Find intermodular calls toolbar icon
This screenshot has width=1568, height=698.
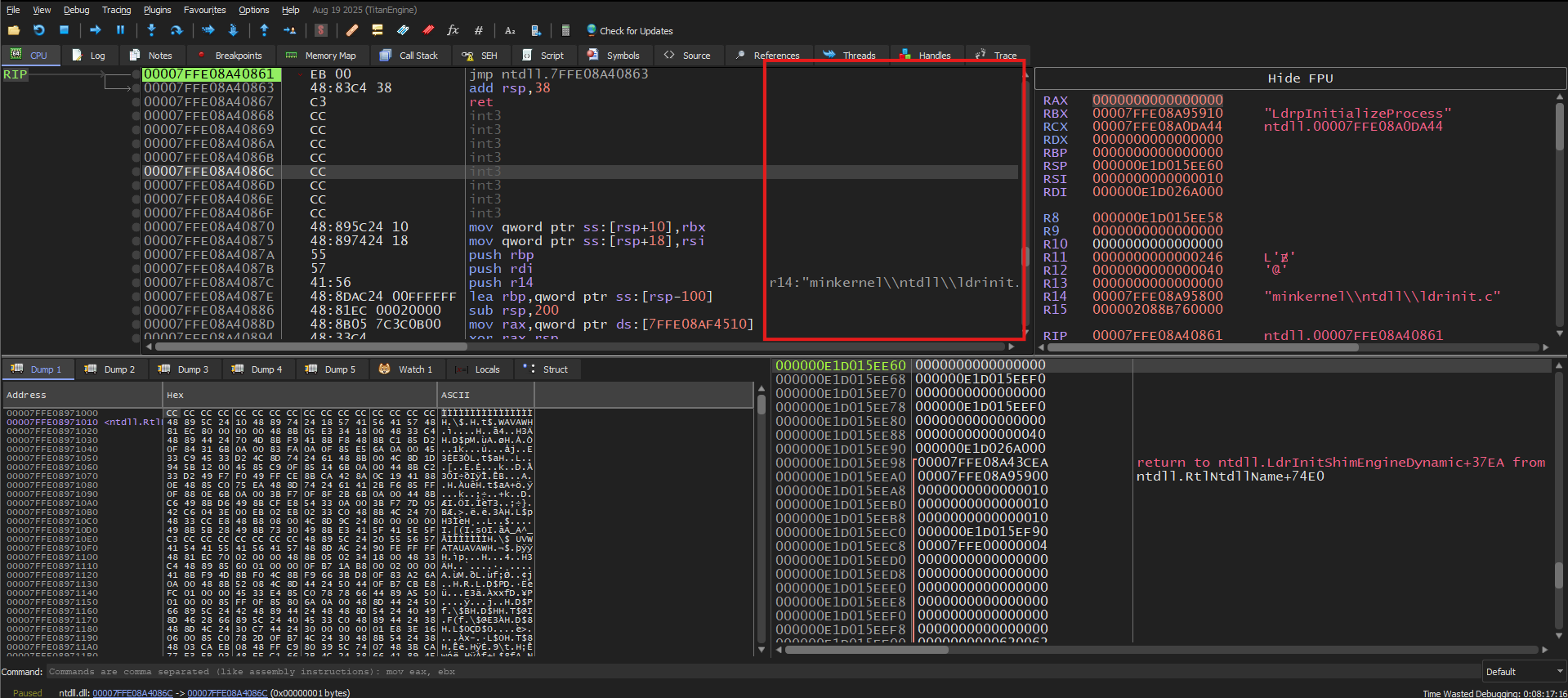[x=535, y=30]
